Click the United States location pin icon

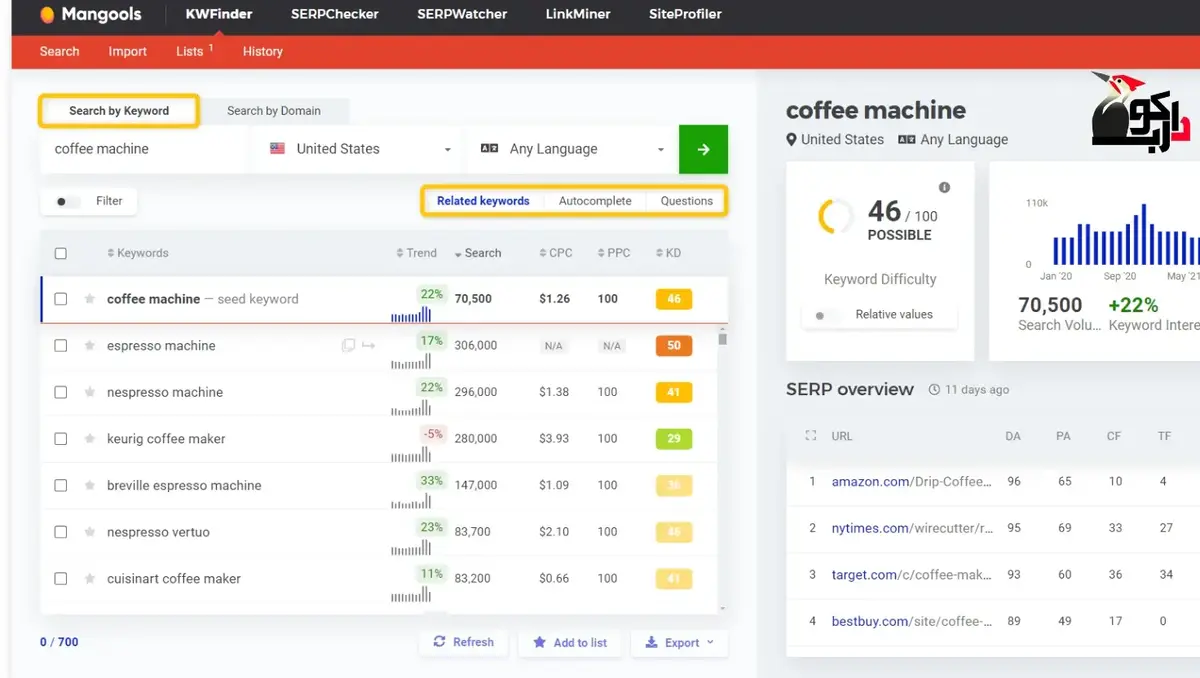pyautogui.click(x=791, y=140)
